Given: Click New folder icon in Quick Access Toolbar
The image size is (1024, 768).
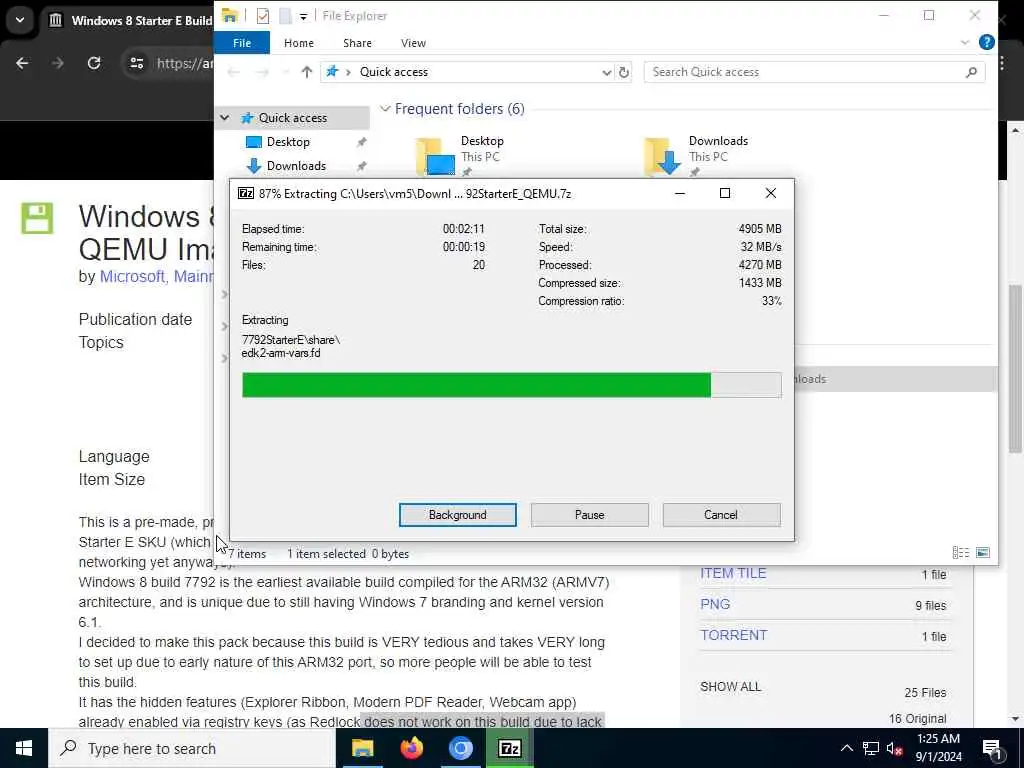Looking at the screenshot, I should [x=285, y=16].
